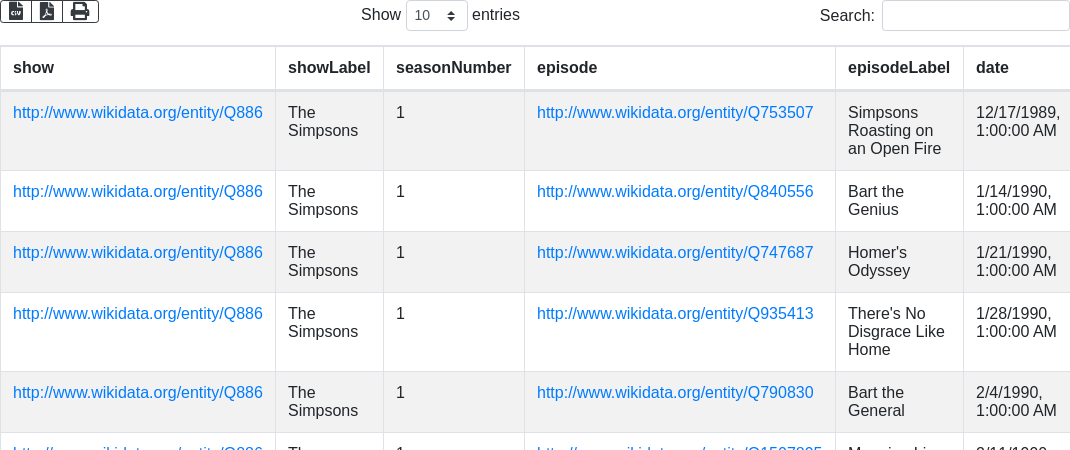
Task: Open episode link Q935413
Action: point(675,314)
